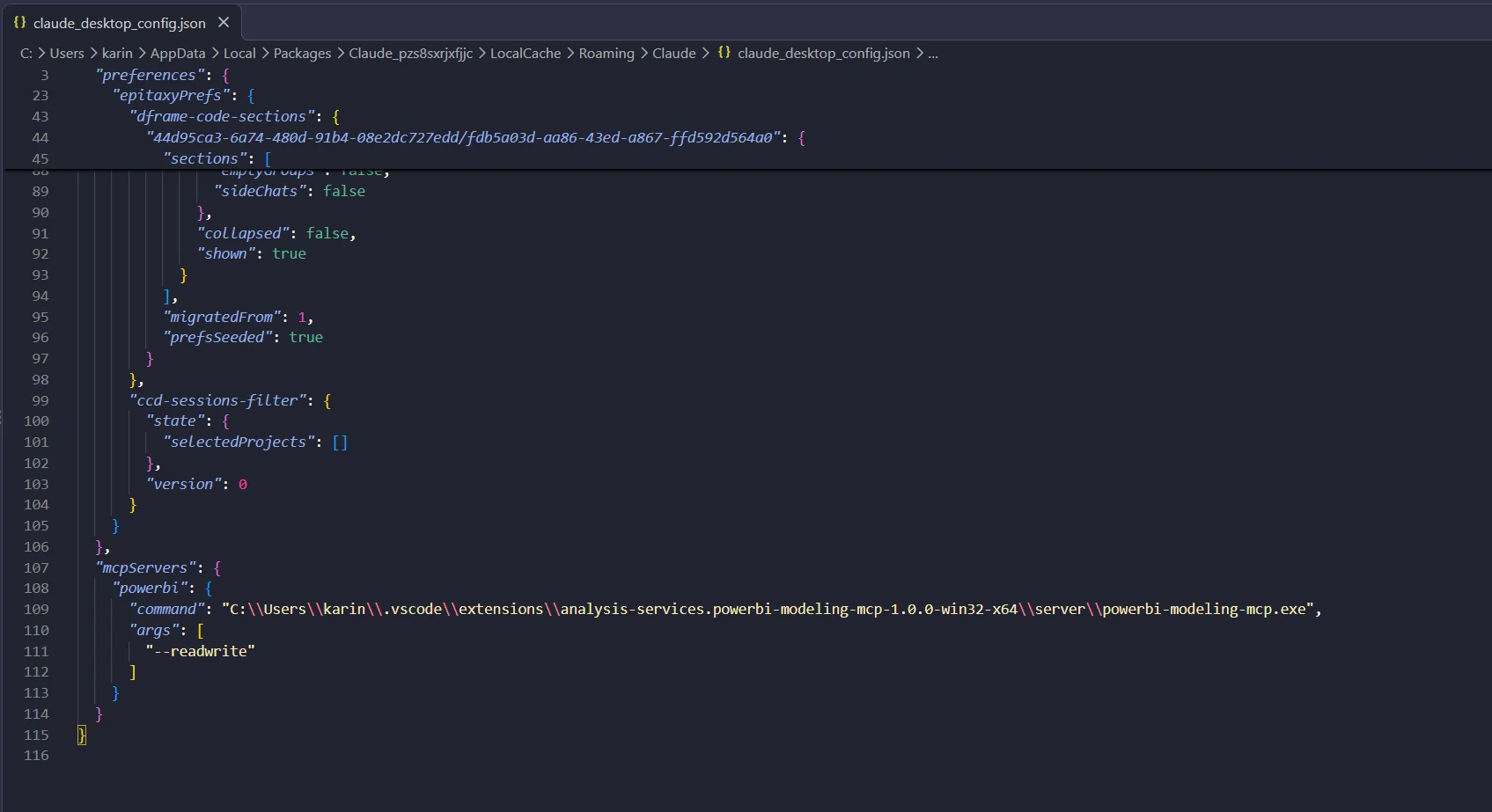
Task: Open the C: breadcrumb segment
Action: point(26,54)
